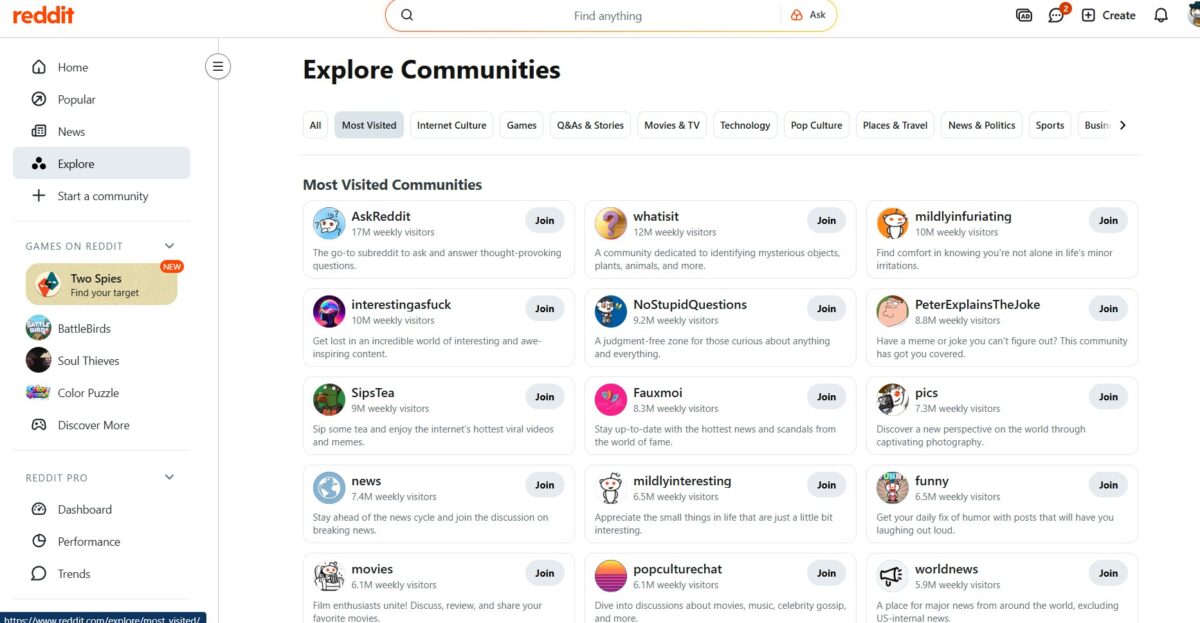Open the notifications bell
Screen dimensions: 1200x623
(1160, 15)
